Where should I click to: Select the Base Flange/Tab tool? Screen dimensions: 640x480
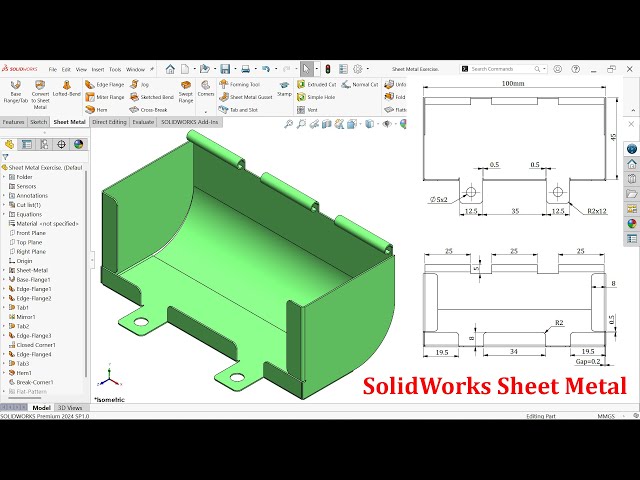click(x=16, y=92)
